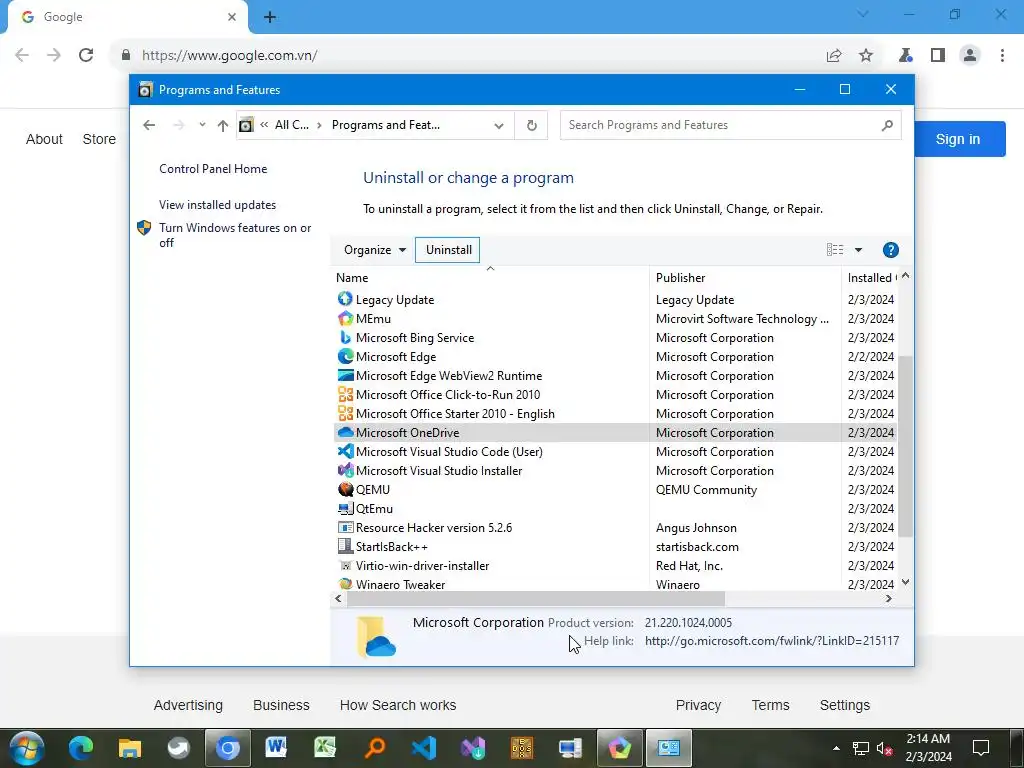Open View installed updates link
Screen dimensions: 1024x768
pyautogui.click(x=217, y=204)
